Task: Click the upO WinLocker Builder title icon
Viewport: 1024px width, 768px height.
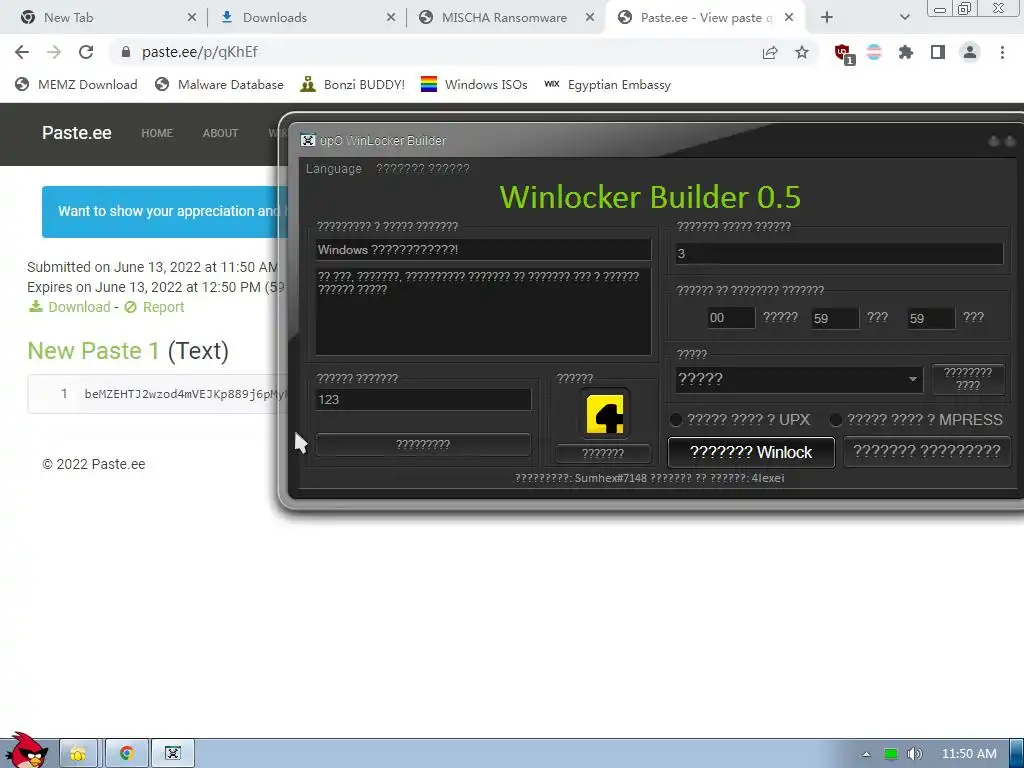Action: tap(308, 140)
